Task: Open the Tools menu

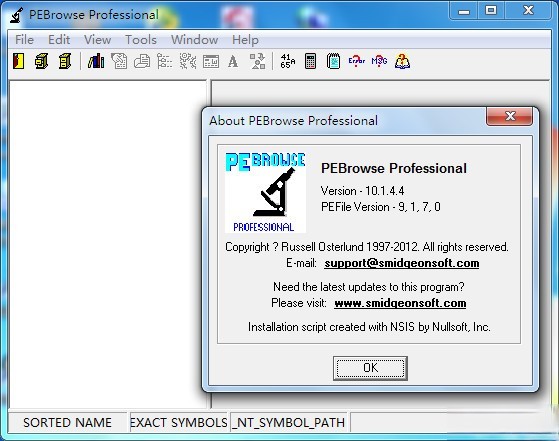Action: 141,40
